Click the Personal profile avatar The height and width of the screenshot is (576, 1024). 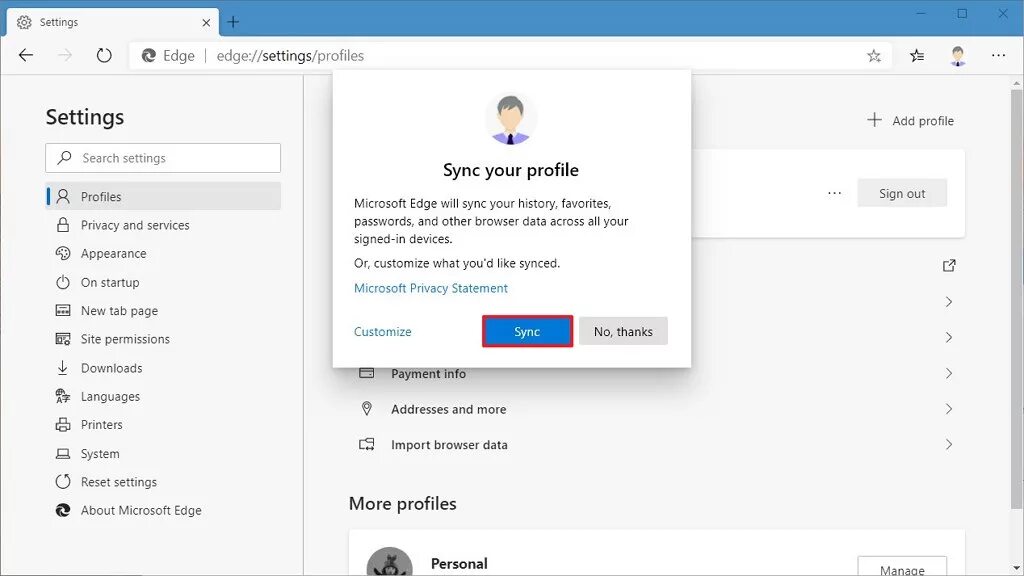(x=389, y=562)
